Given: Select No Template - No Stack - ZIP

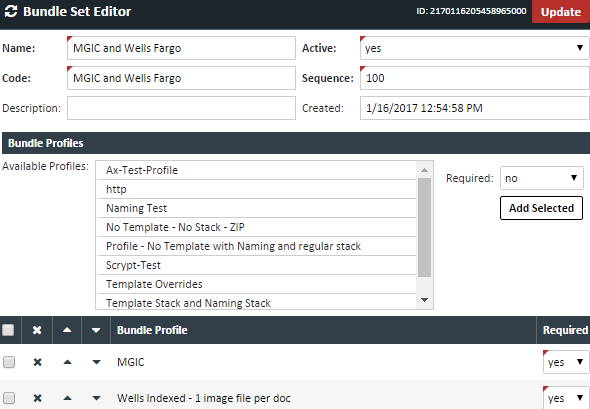Looking at the screenshot, I should click(x=257, y=227).
